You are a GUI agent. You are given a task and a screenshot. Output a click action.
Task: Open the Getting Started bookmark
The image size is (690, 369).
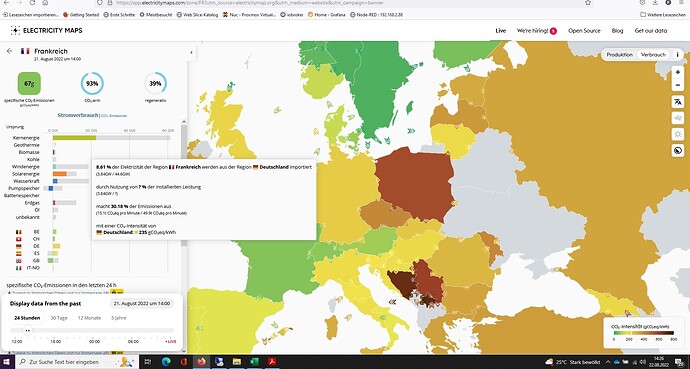81,15
